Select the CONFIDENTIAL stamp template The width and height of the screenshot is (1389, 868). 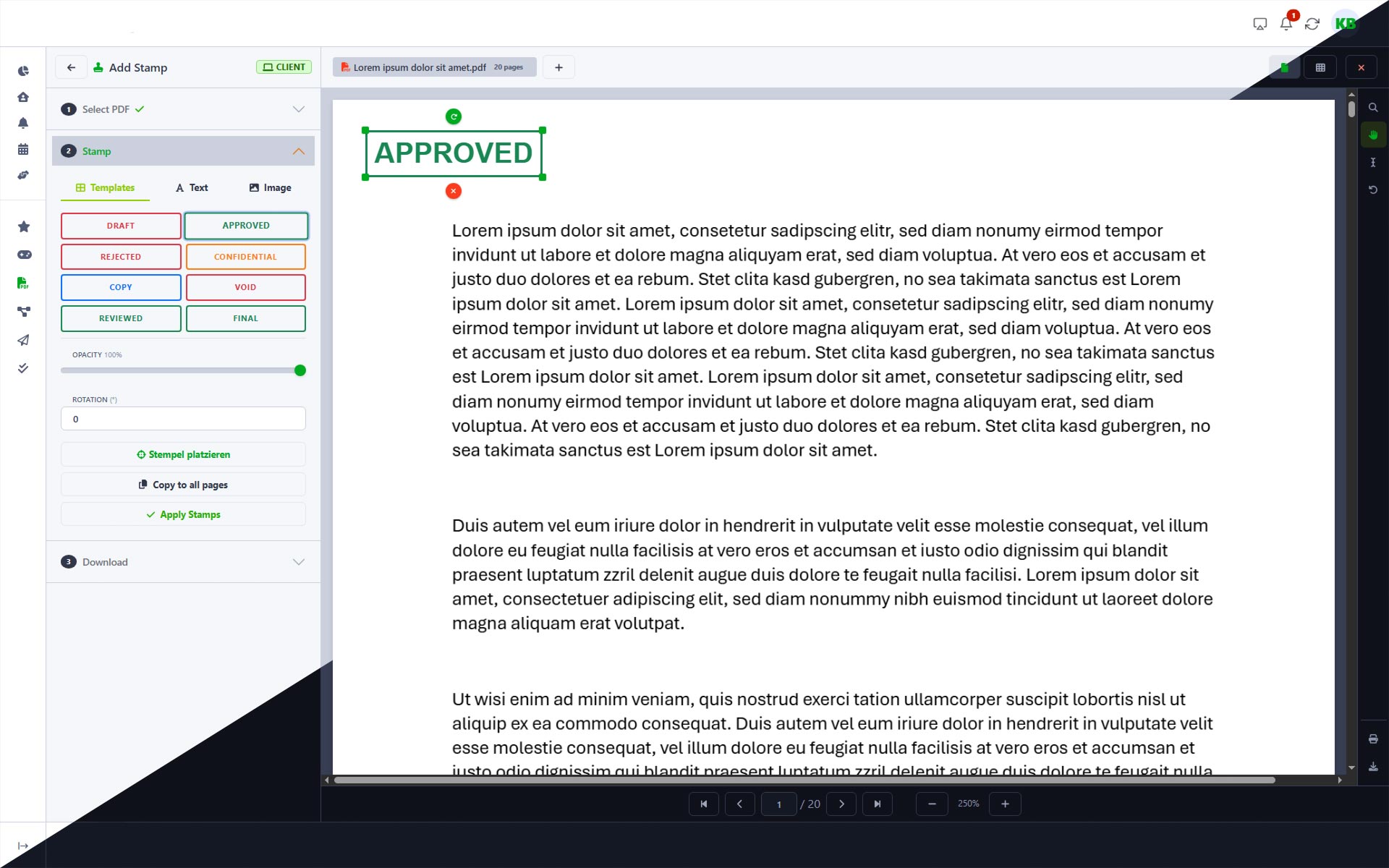[245, 256]
